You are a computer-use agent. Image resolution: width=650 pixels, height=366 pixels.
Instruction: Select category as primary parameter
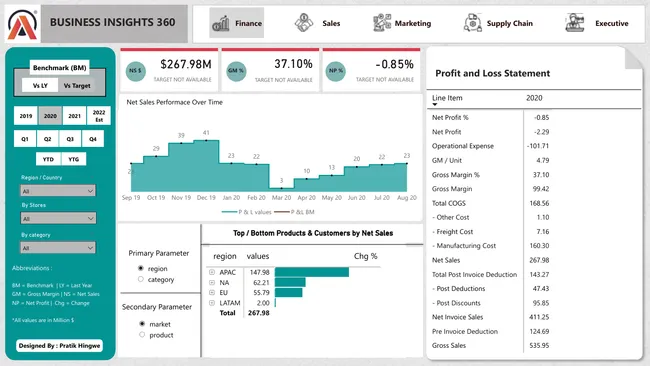[x=141, y=279]
